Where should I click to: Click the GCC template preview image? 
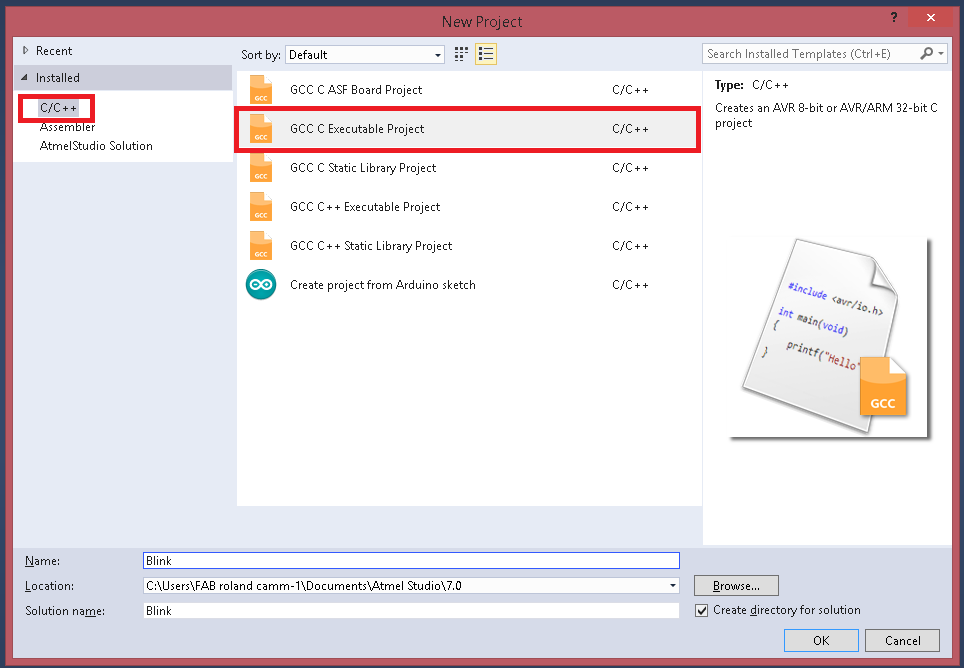tap(828, 338)
